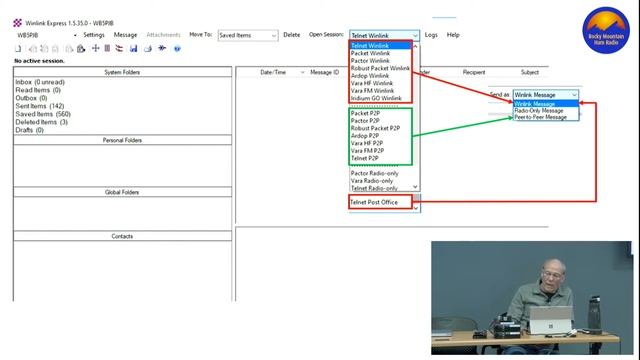Choose Robust Packet Winlink session

(380, 68)
